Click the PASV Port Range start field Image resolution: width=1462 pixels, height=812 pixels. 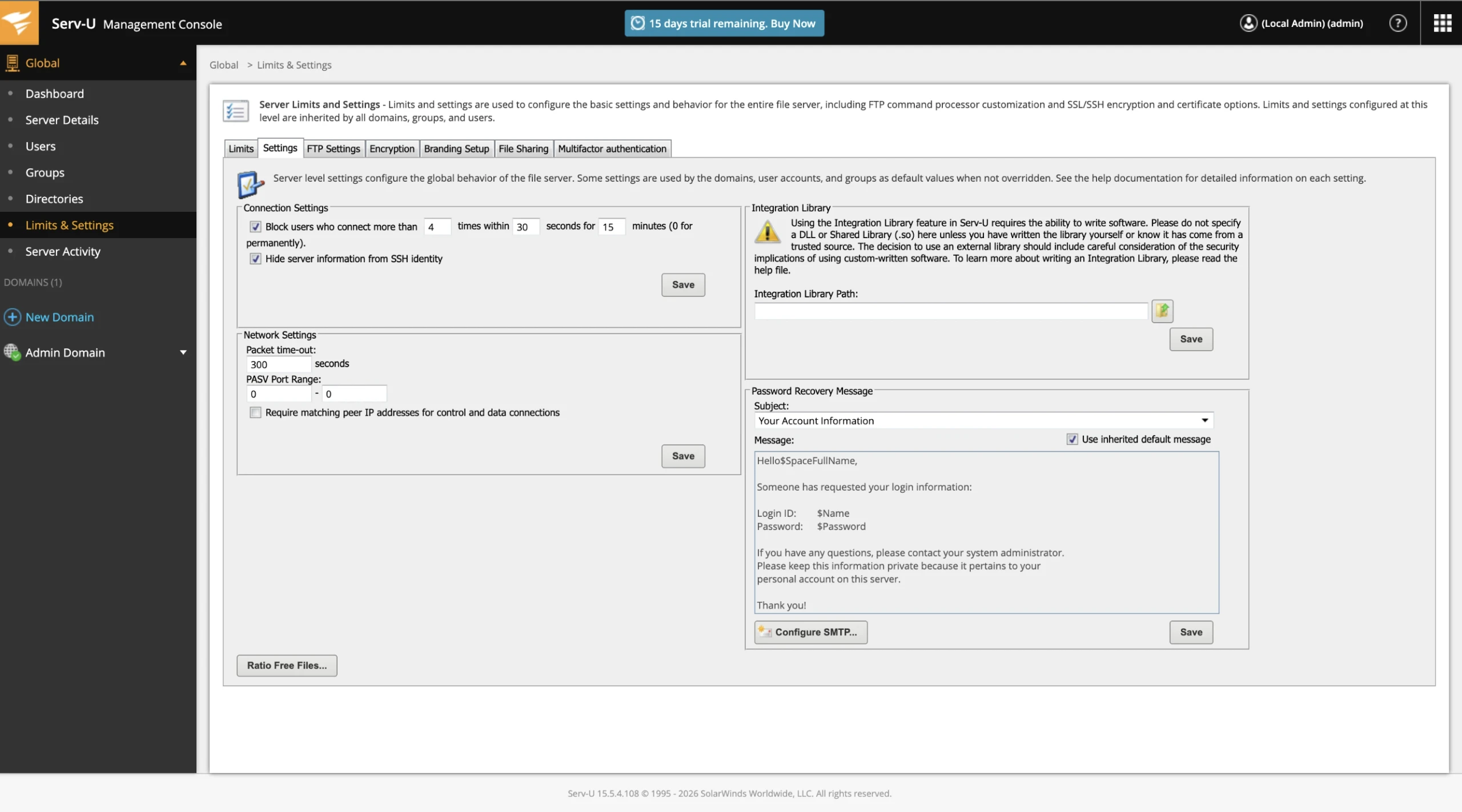tap(279, 393)
